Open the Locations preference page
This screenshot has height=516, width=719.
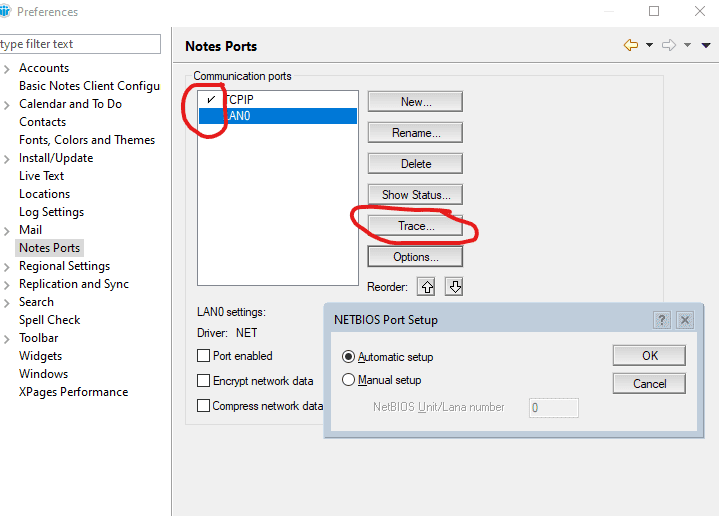click(44, 194)
